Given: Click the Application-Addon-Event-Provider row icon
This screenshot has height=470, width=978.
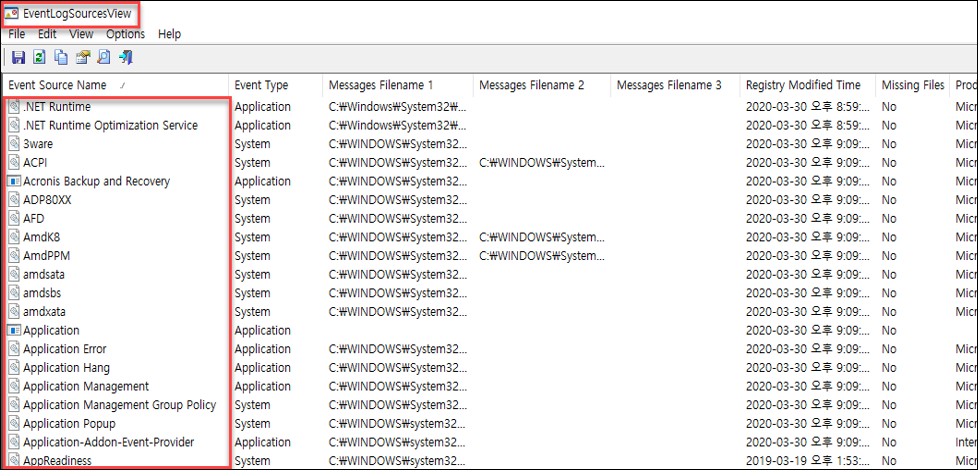Looking at the screenshot, I should click(x=14, y=442).
